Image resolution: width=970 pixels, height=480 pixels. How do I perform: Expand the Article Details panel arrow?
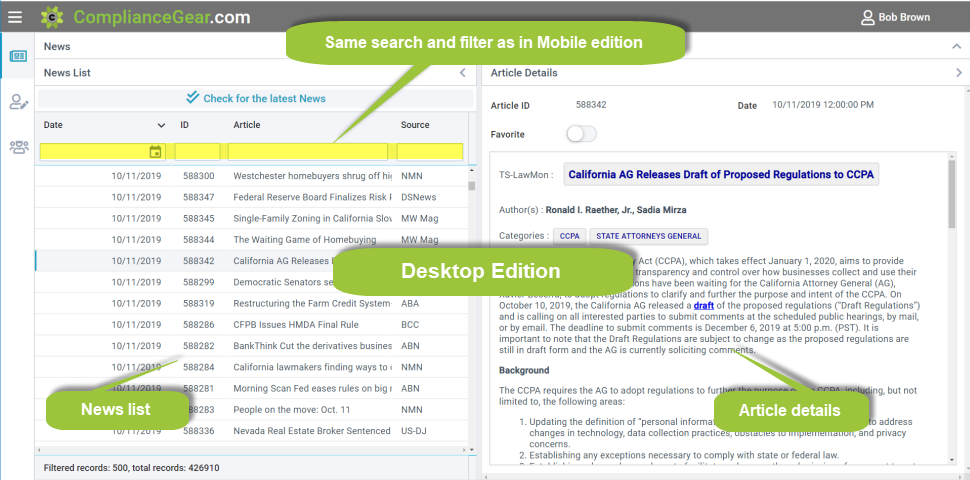point(958,73)
